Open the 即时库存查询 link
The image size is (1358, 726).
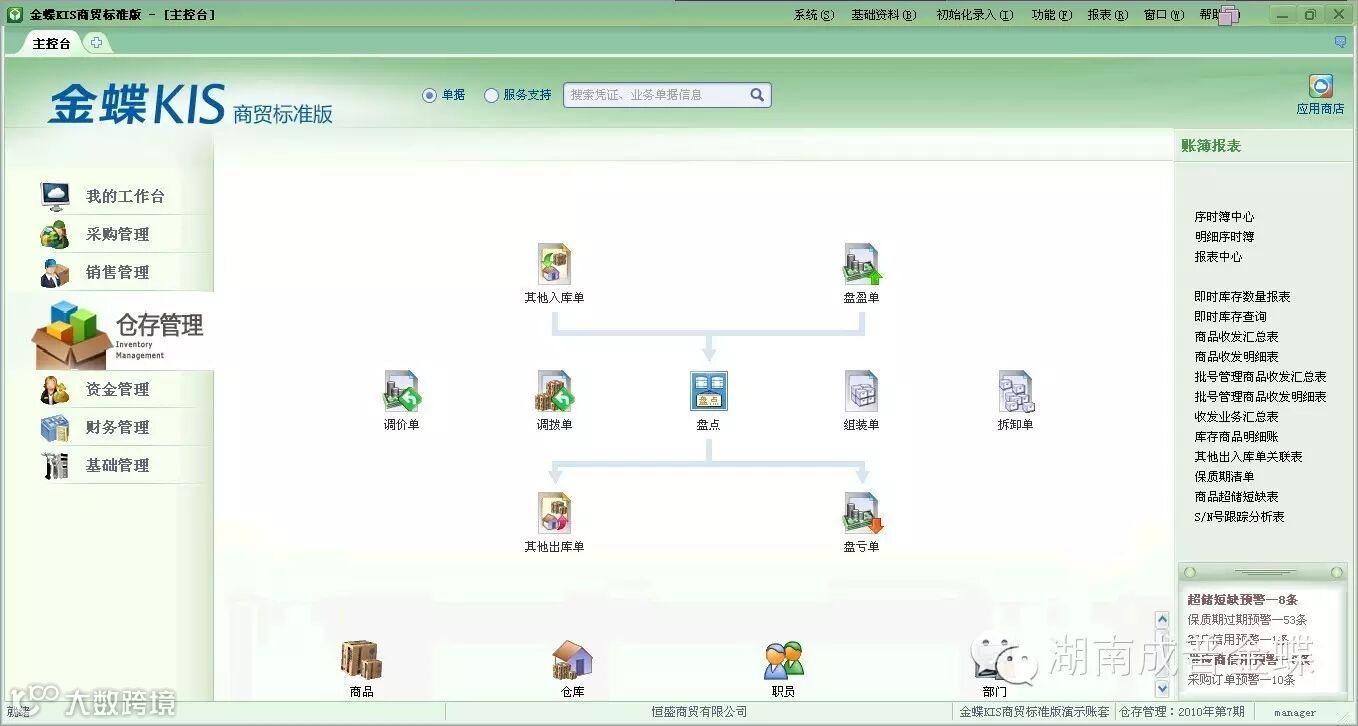point(1230,317)
